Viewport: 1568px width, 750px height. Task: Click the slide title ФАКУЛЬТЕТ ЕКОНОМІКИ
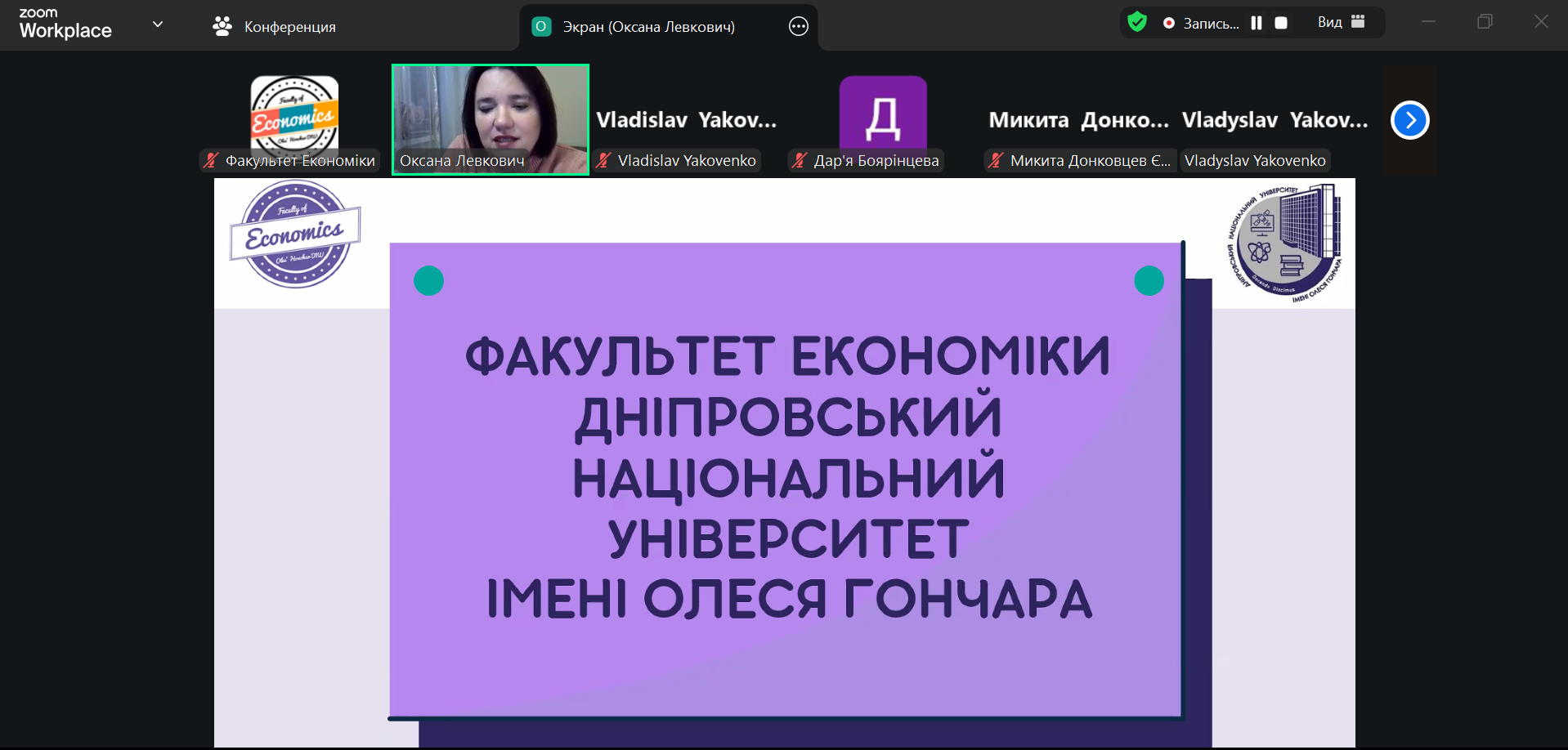(787, 356)
